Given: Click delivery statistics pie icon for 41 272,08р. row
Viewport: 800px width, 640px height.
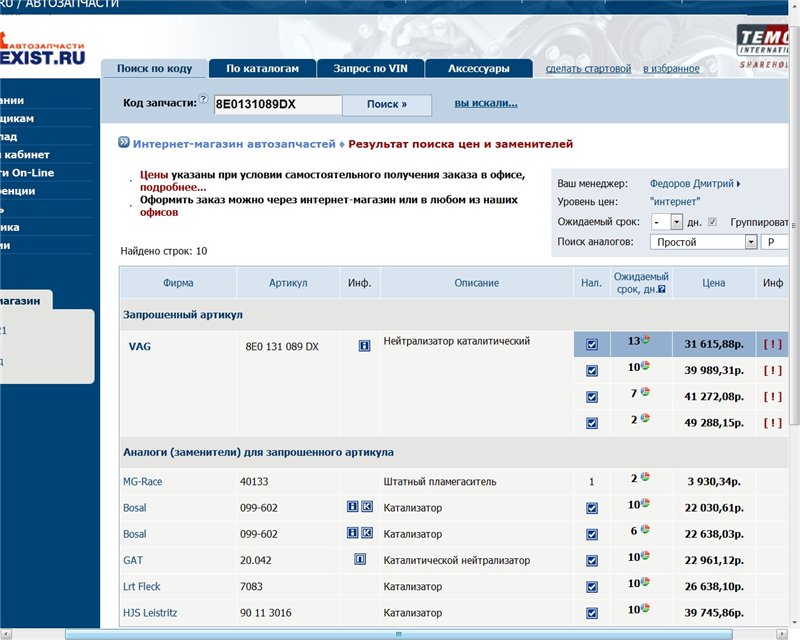Looking at the screenshot, I should click(x=645, y=391).
